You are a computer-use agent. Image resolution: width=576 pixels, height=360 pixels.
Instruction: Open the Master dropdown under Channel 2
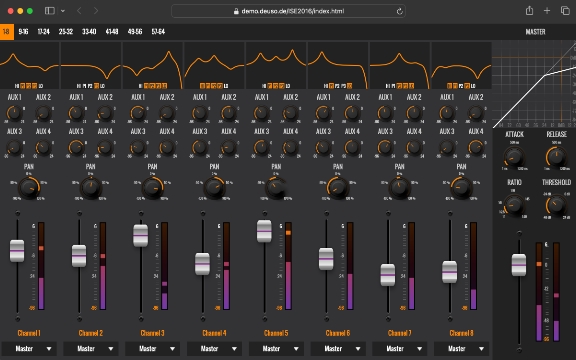[x=91, y=349]
